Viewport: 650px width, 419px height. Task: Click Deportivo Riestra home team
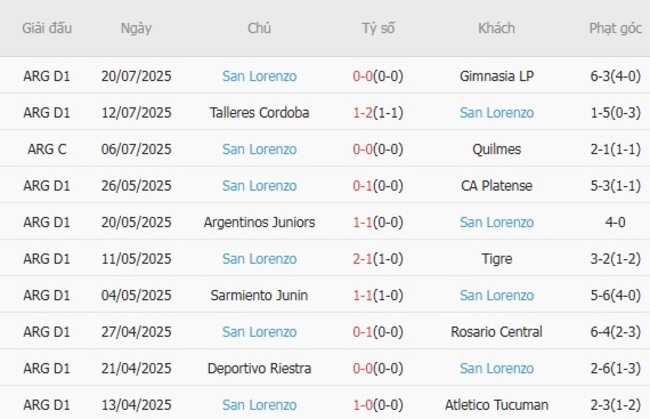[259, 368]
